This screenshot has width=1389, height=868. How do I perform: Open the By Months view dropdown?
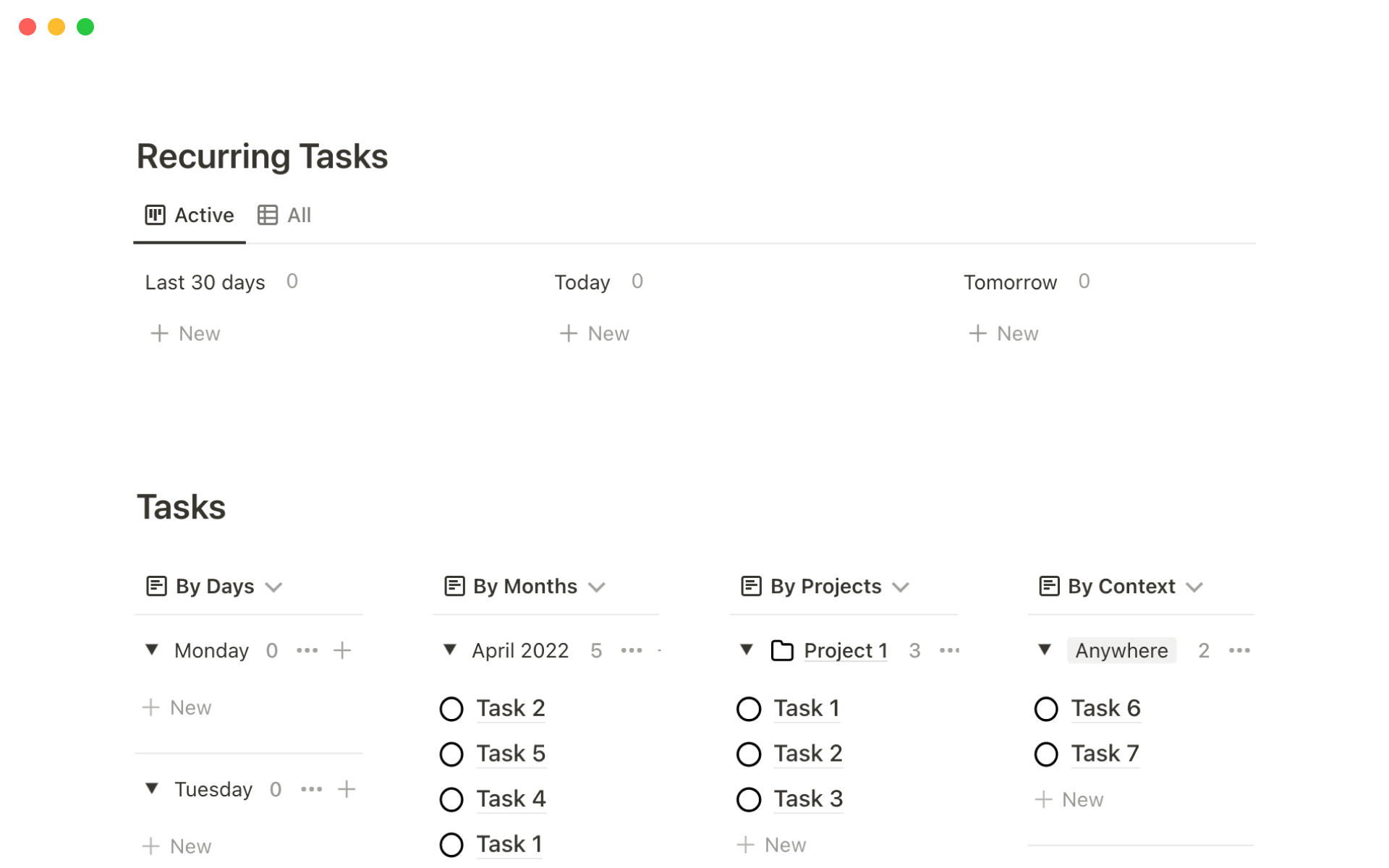597,587
